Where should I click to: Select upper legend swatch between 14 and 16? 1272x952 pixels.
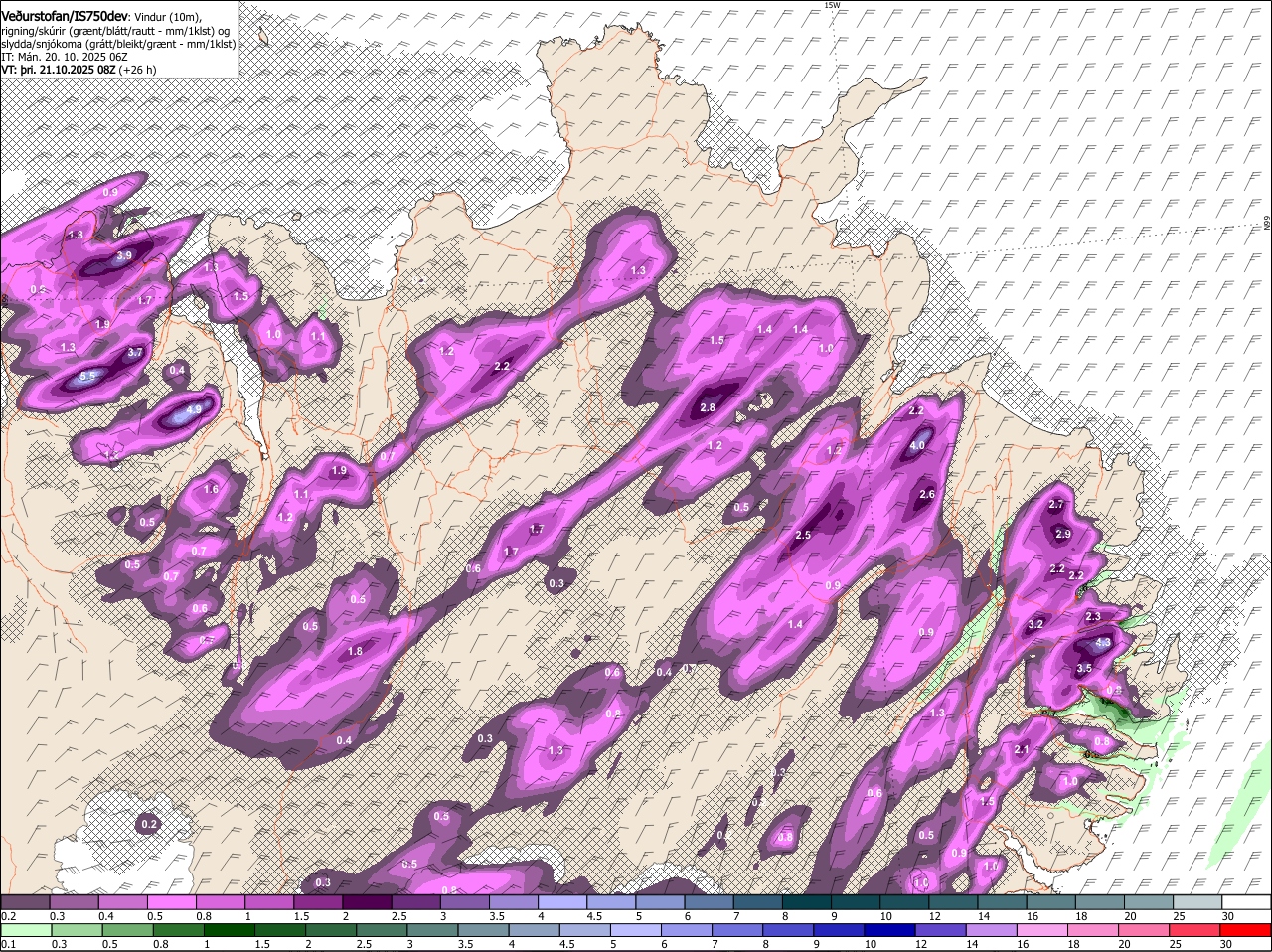[1003, 901]
